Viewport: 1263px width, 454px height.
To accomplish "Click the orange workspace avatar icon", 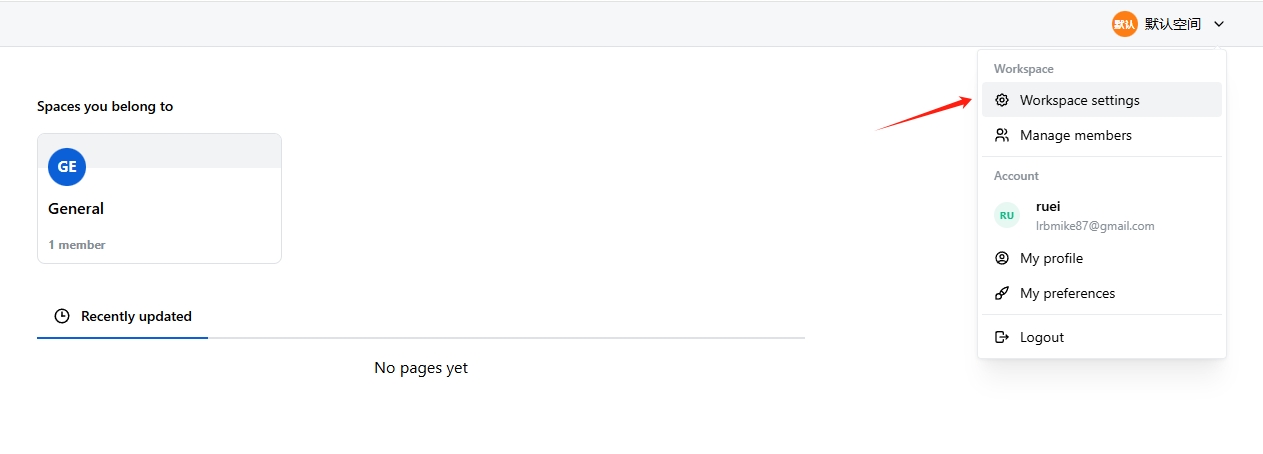I will pyautogui.click(x=1125, y=24).
